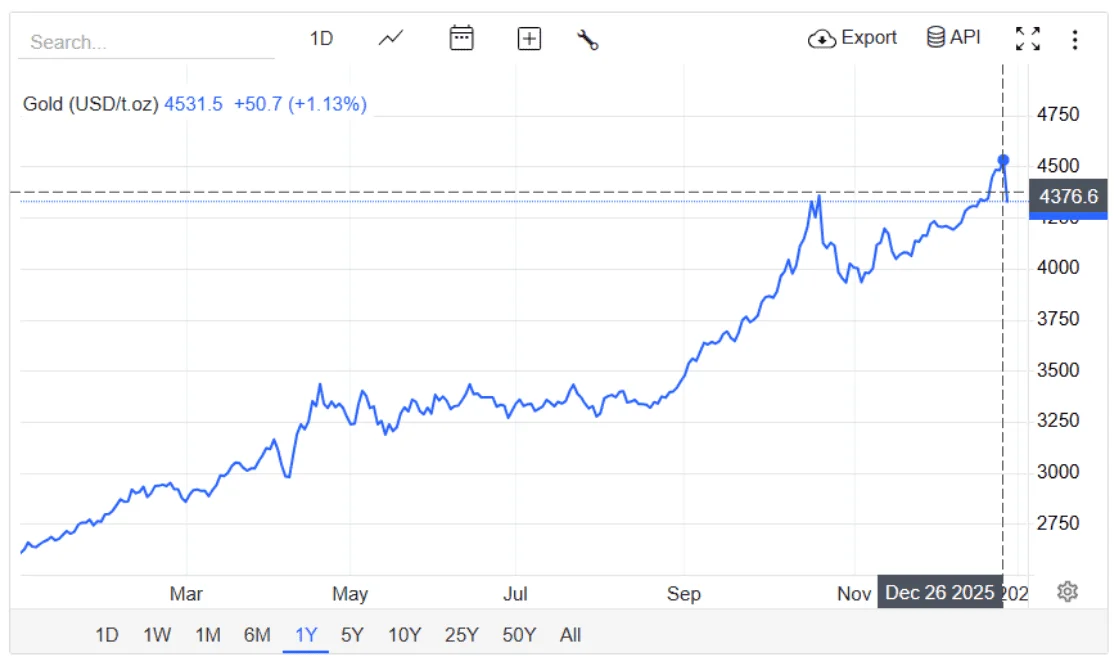Click the Export cloud icon
Screen dimensions: 1120x666
coord(822,37)
